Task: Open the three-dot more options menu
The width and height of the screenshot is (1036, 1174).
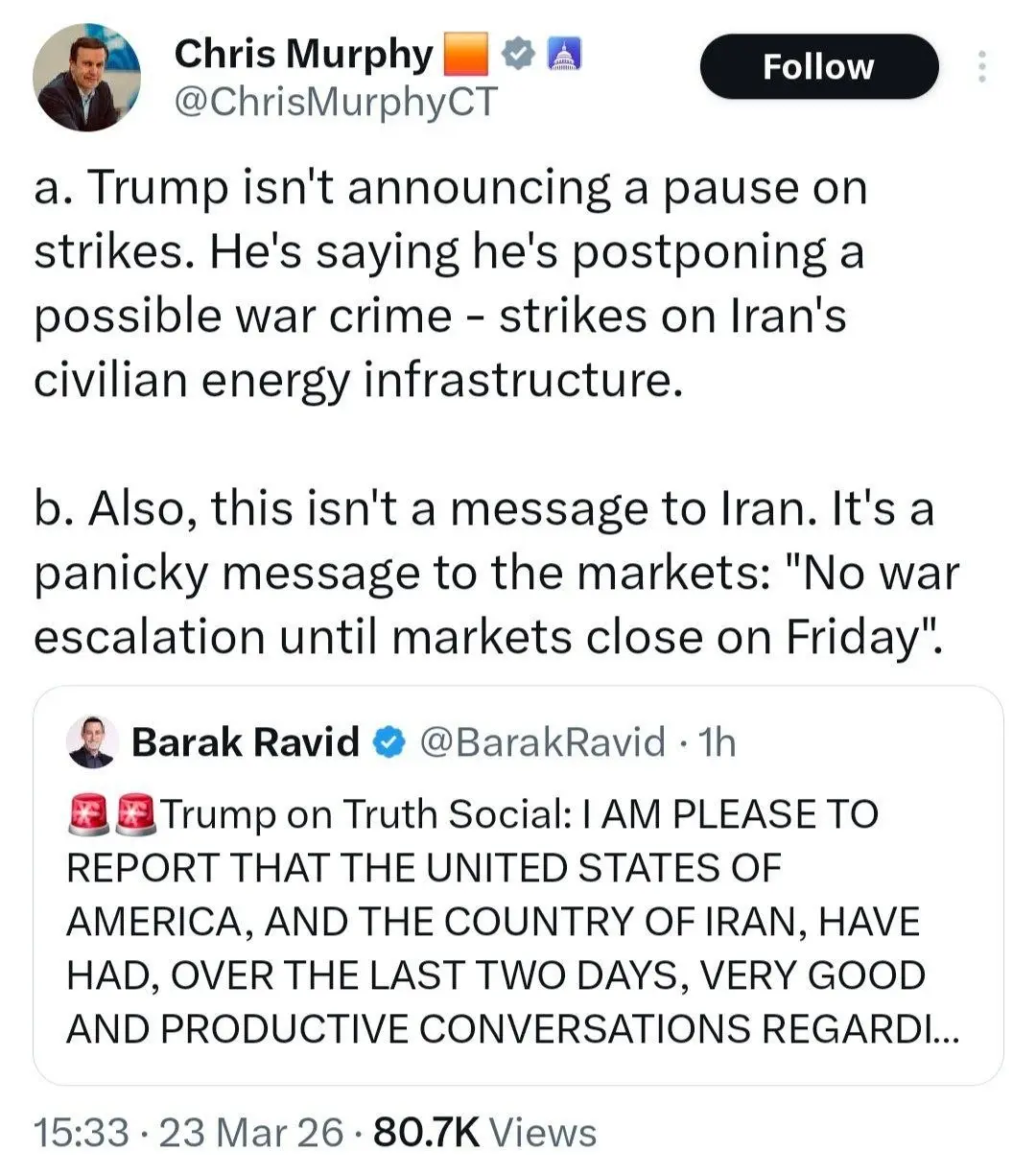Action: click(980, 66)
